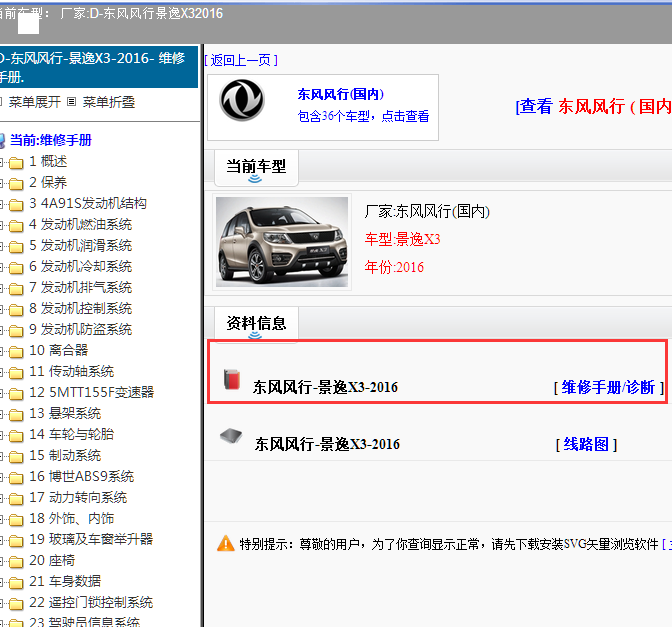Click the gray wiring diagram icon
The width and height of the screenshot is (672, 627).
[231, 436]
